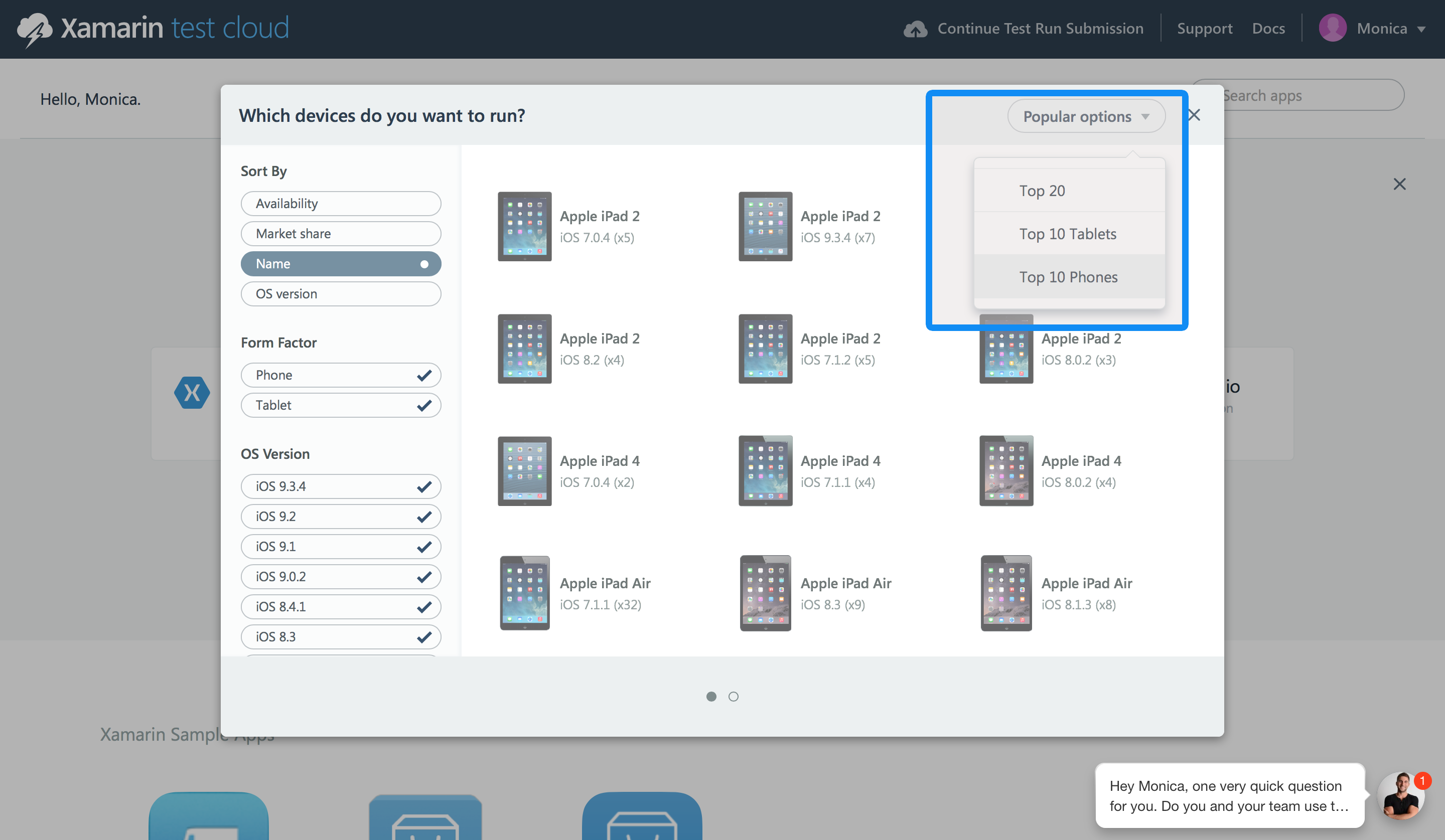Viewport: 1445px width, 840px height.
Task: Open first Xamarin sample app icon
Action: pos(209,816)
